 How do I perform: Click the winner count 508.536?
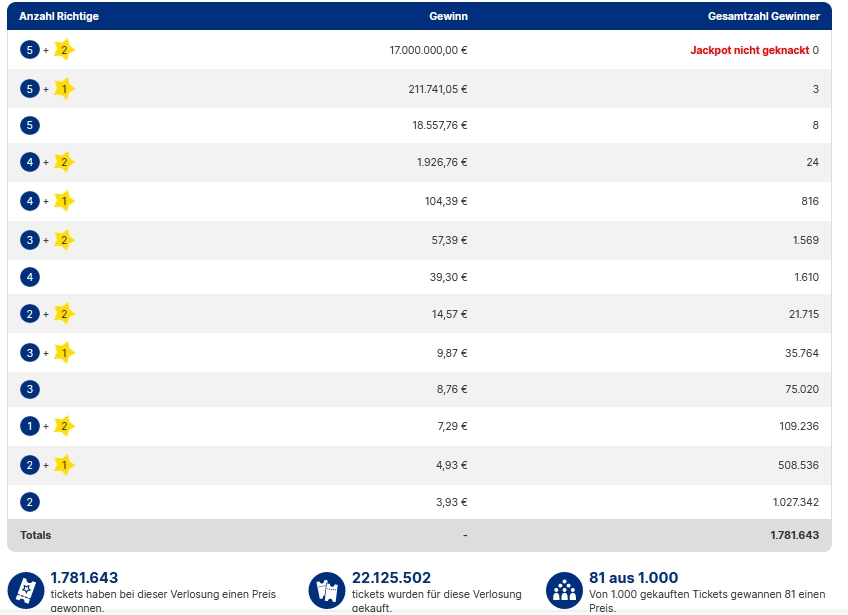click(x=798, y=465)
